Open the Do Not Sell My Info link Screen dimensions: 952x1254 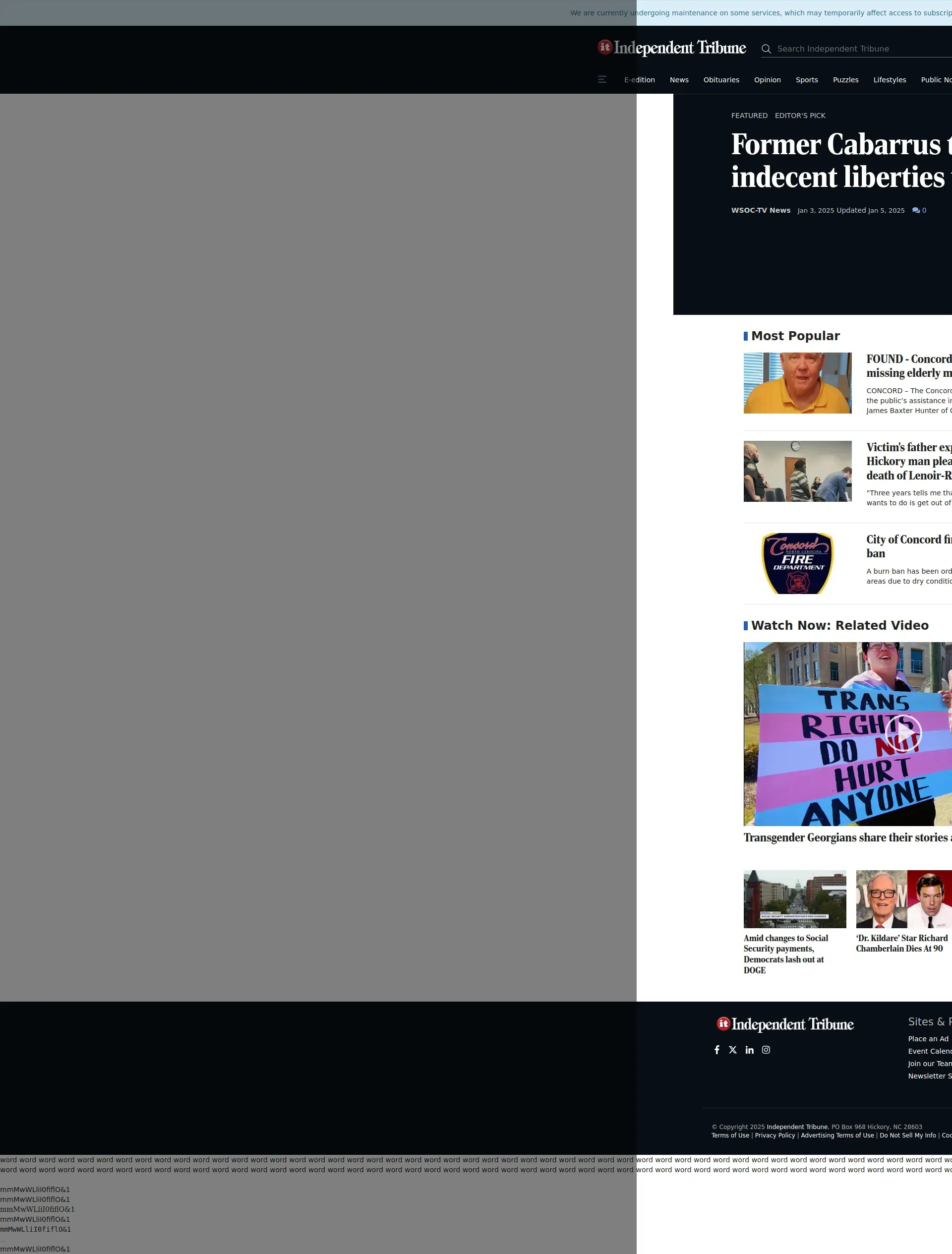(x=907, y=1135)
